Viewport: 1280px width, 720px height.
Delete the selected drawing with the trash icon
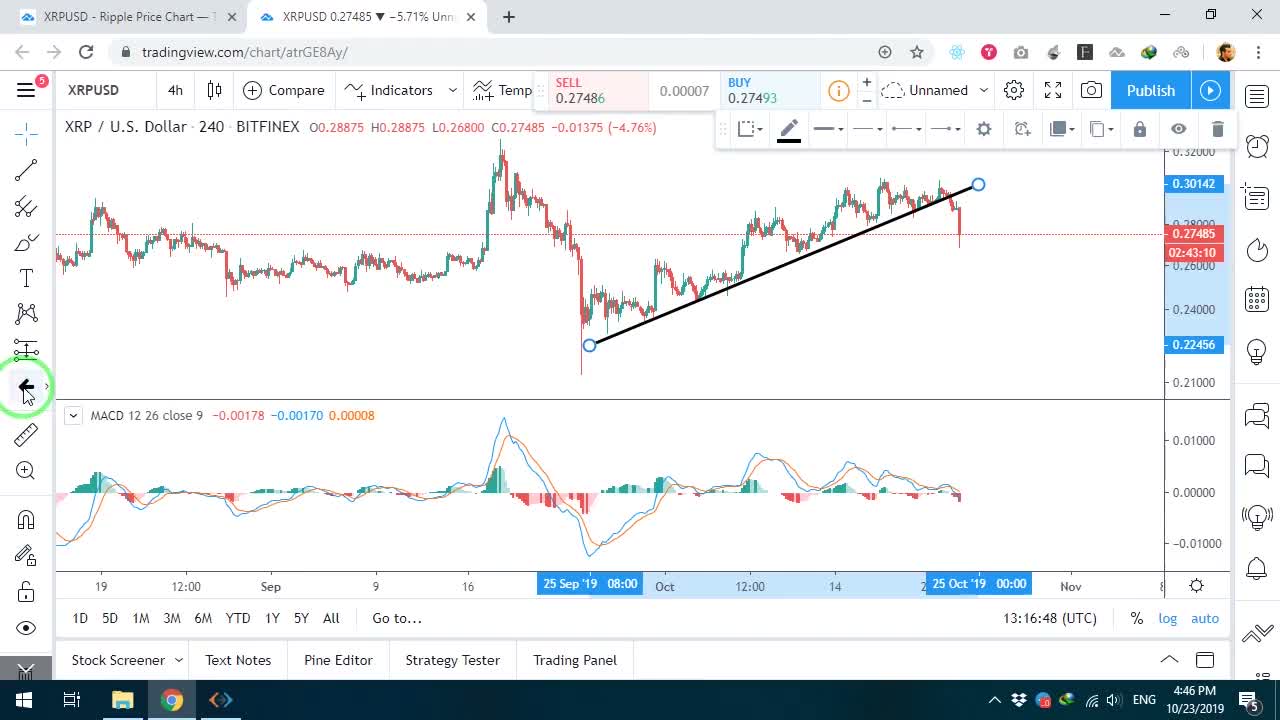pos(1217,128)
